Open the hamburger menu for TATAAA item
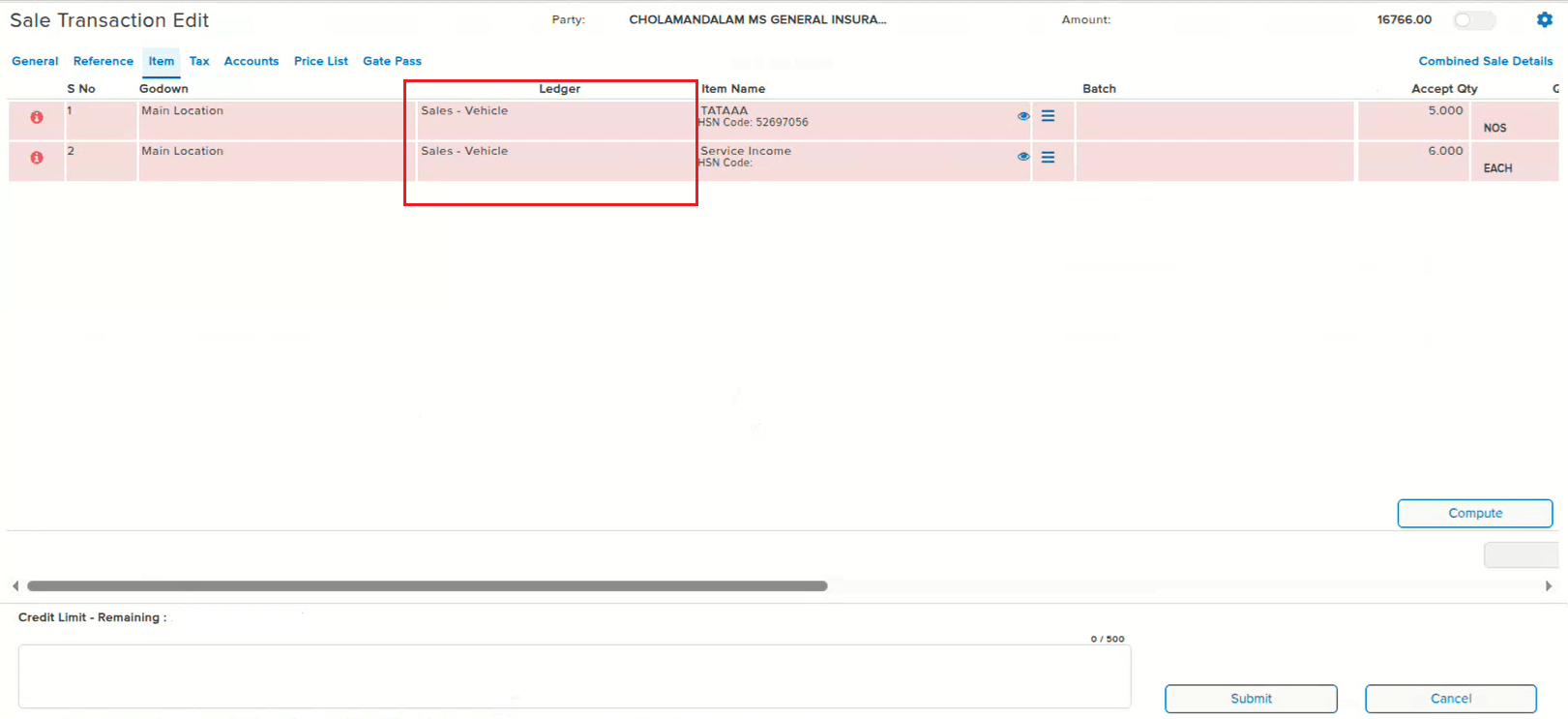1568x719 pixels. coord(1048,116)
